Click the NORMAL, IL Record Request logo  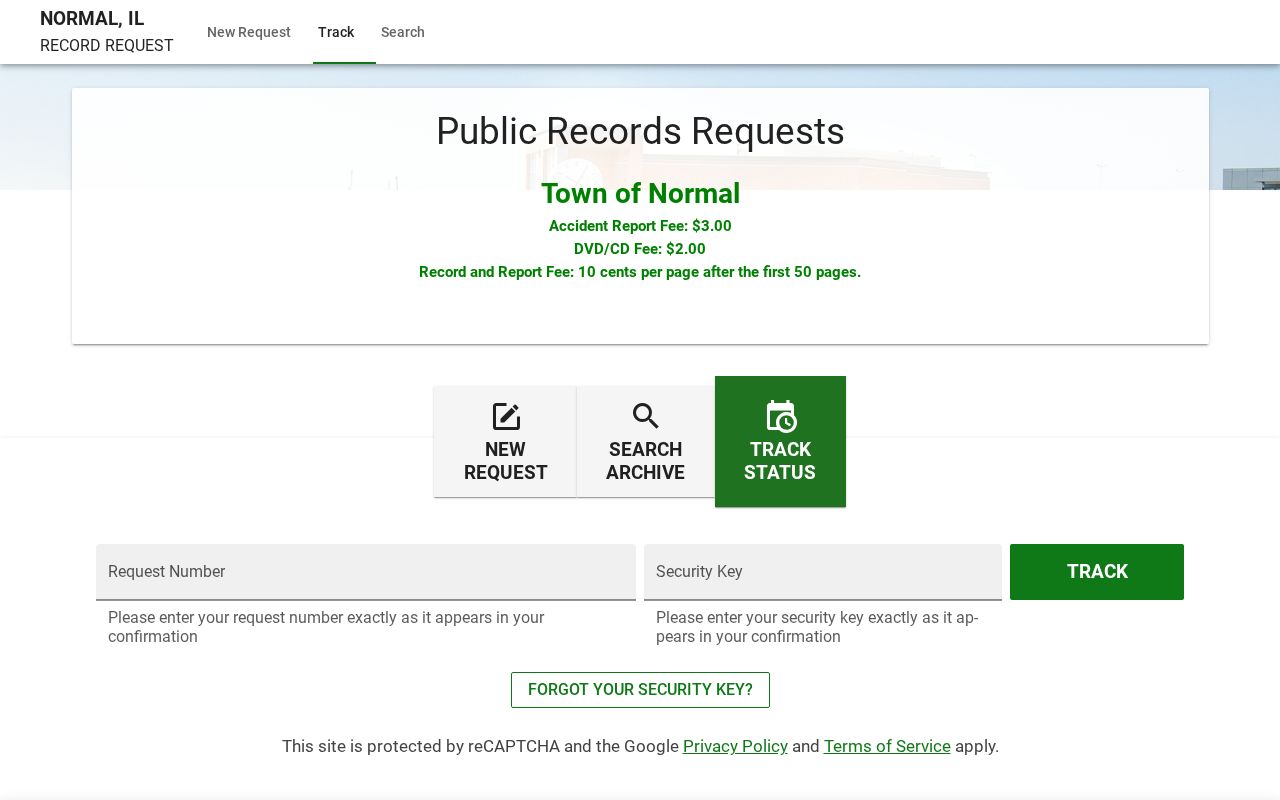point(107,32)
